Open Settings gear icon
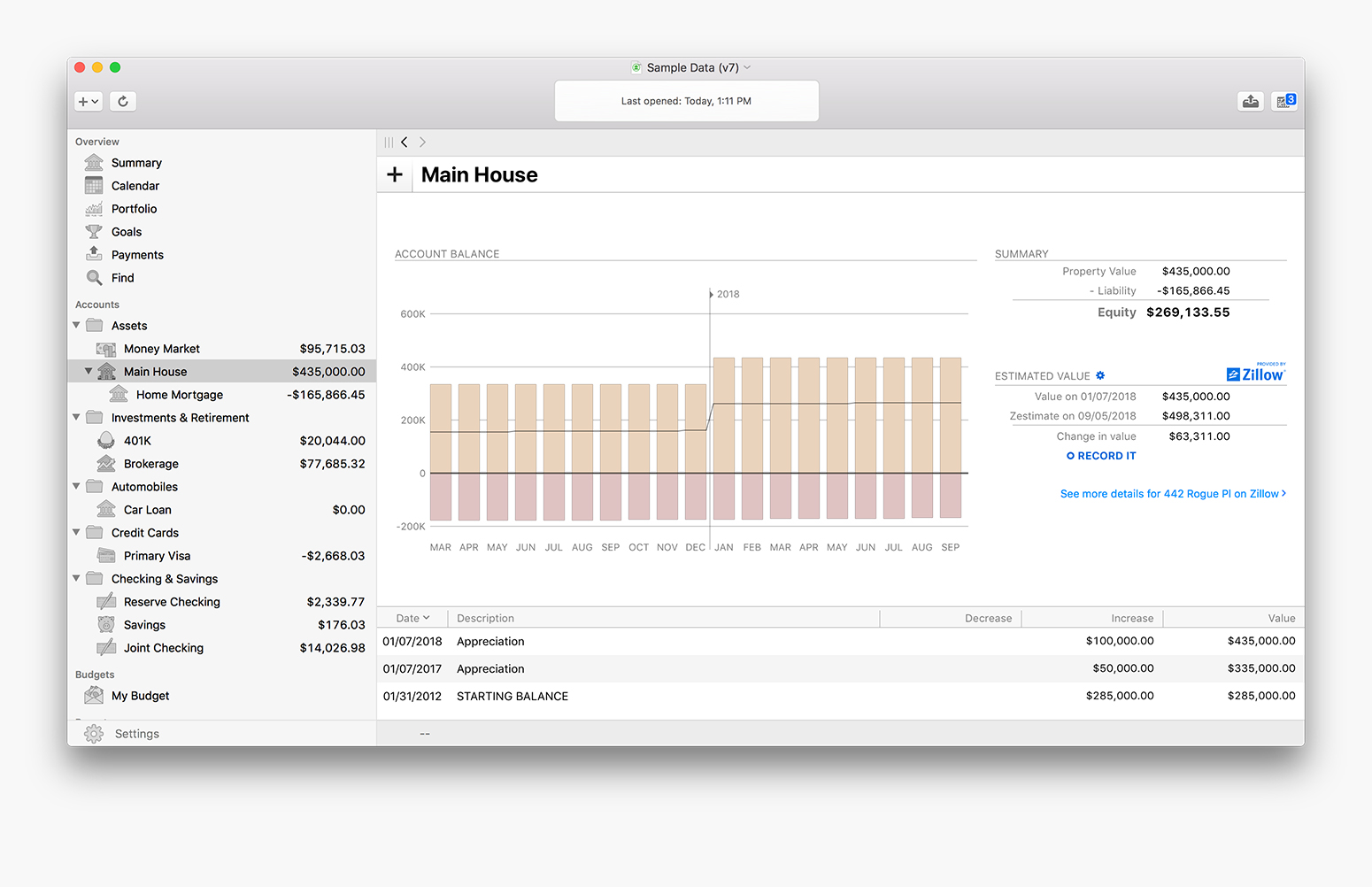This screenshot has height=887, width=1372. (x=94, y=734)
